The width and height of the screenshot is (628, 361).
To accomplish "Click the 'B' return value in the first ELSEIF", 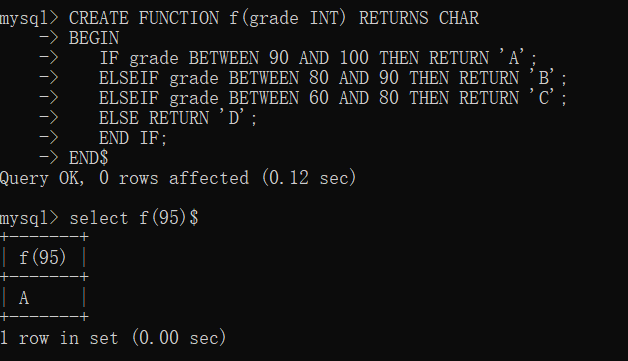I will (x=542, y=77).
